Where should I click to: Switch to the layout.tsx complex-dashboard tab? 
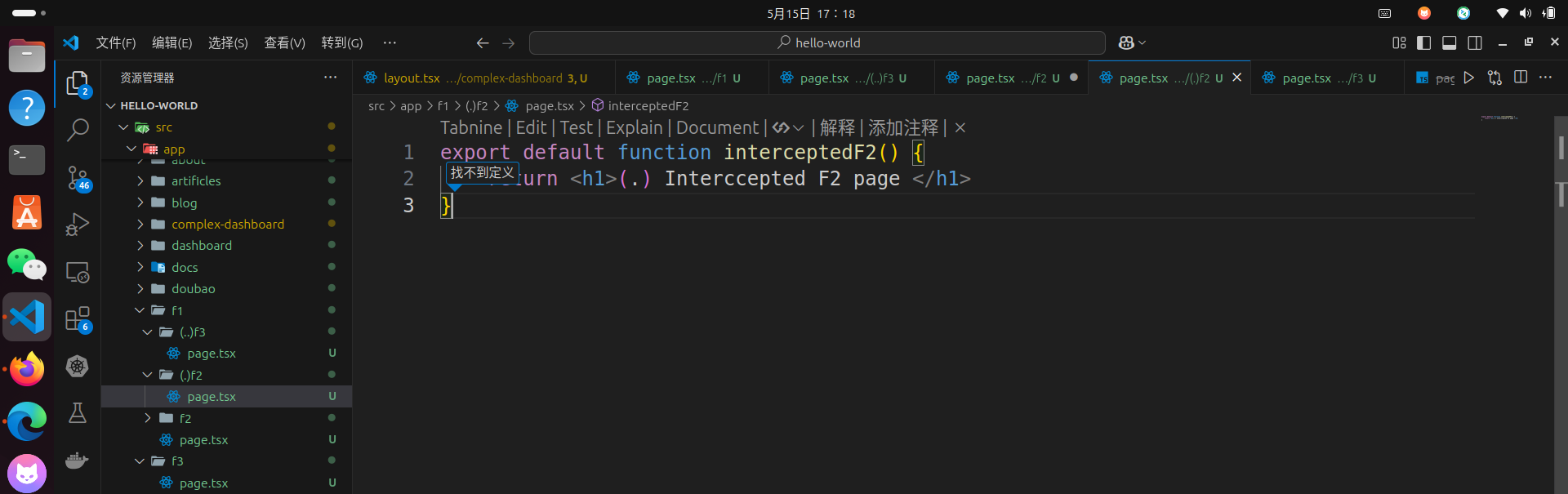(x=482, y=78)
